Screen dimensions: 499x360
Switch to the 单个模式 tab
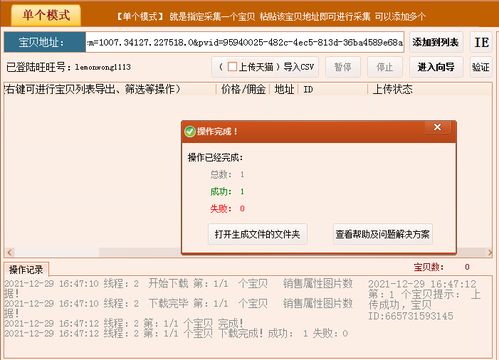pos(46,15)
